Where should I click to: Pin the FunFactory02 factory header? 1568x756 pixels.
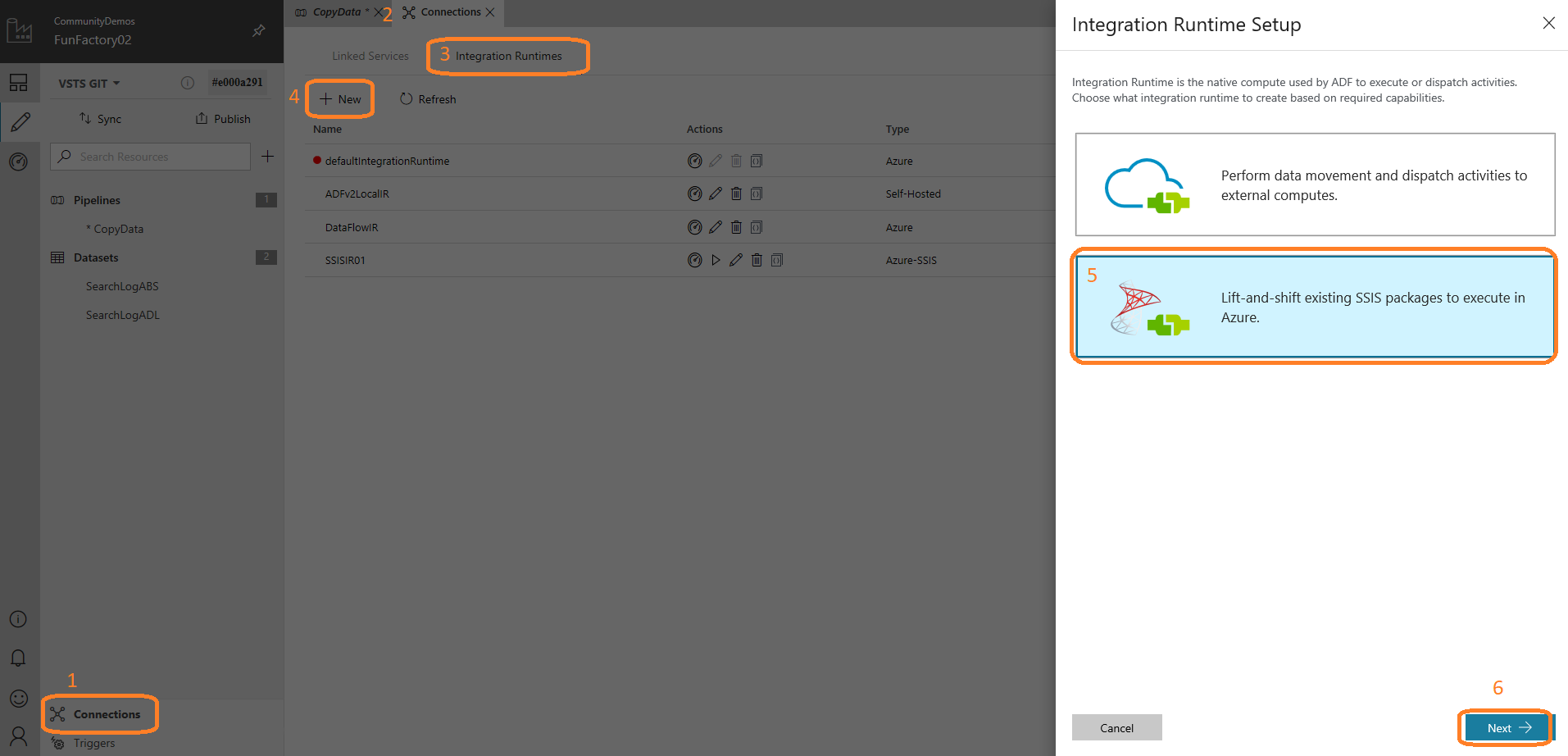click(x=259, y=30)
